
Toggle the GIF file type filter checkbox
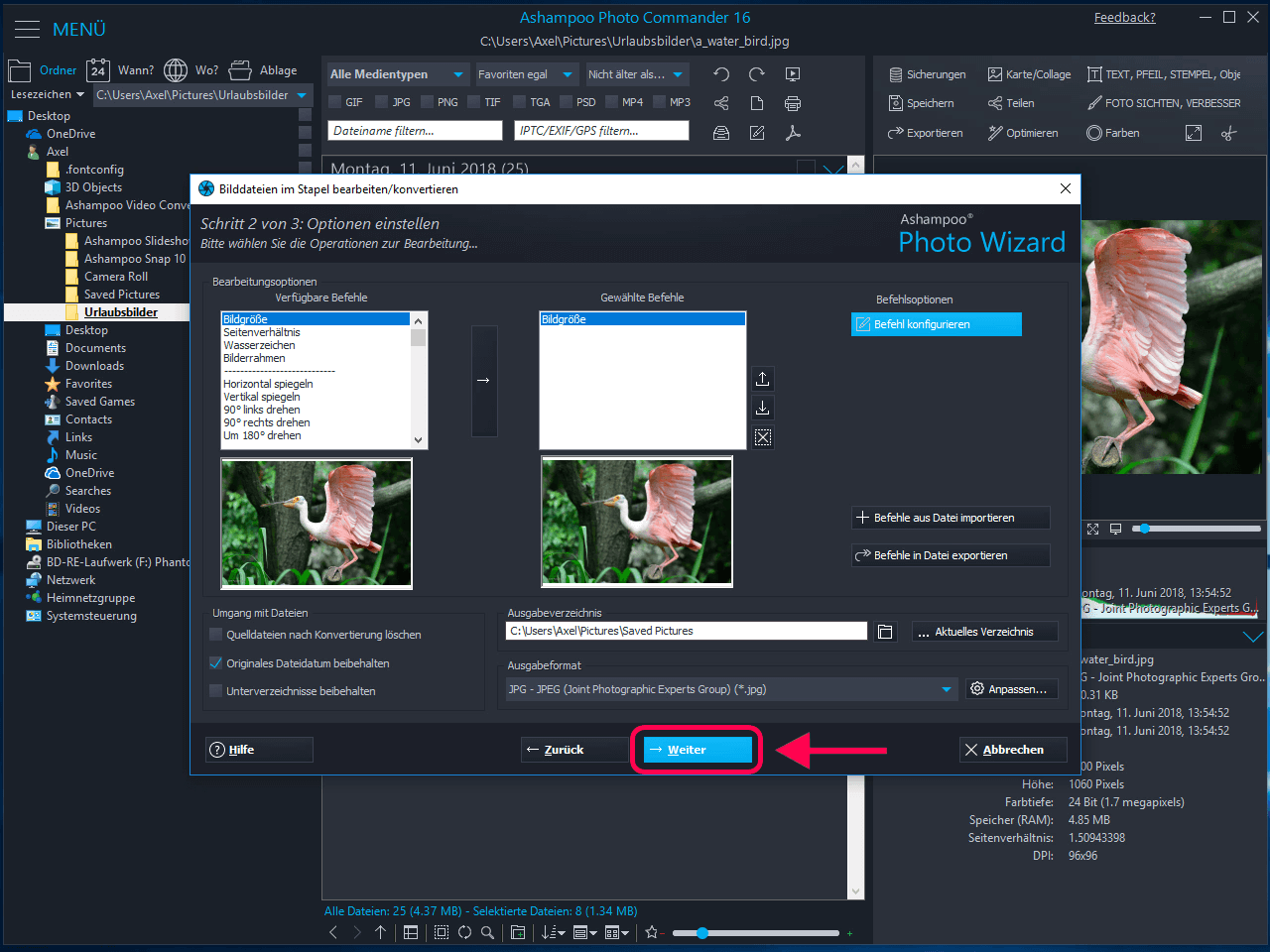pos(335,102)
